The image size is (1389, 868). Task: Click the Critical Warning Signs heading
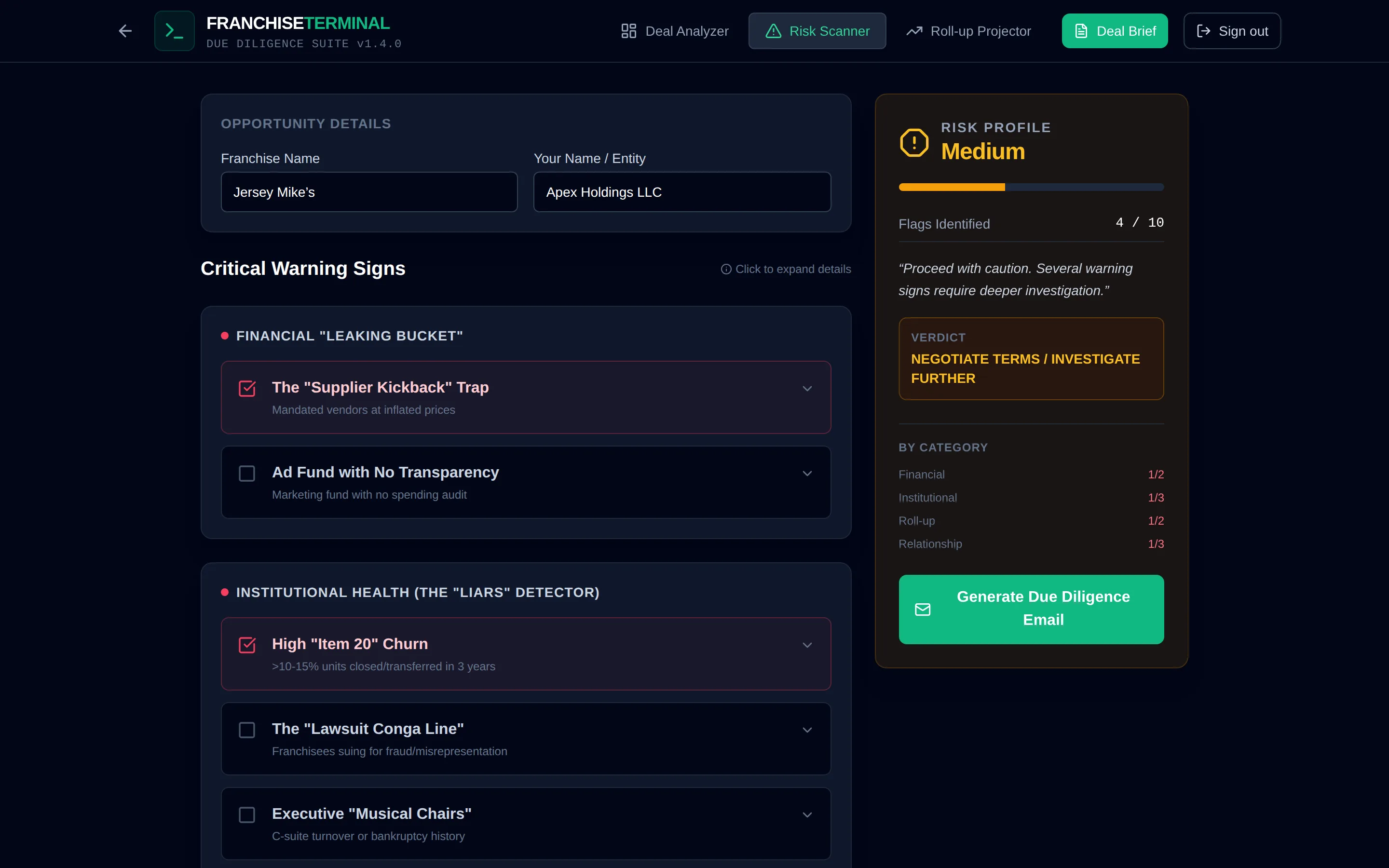pyautogui.click(x=303, y=269)
